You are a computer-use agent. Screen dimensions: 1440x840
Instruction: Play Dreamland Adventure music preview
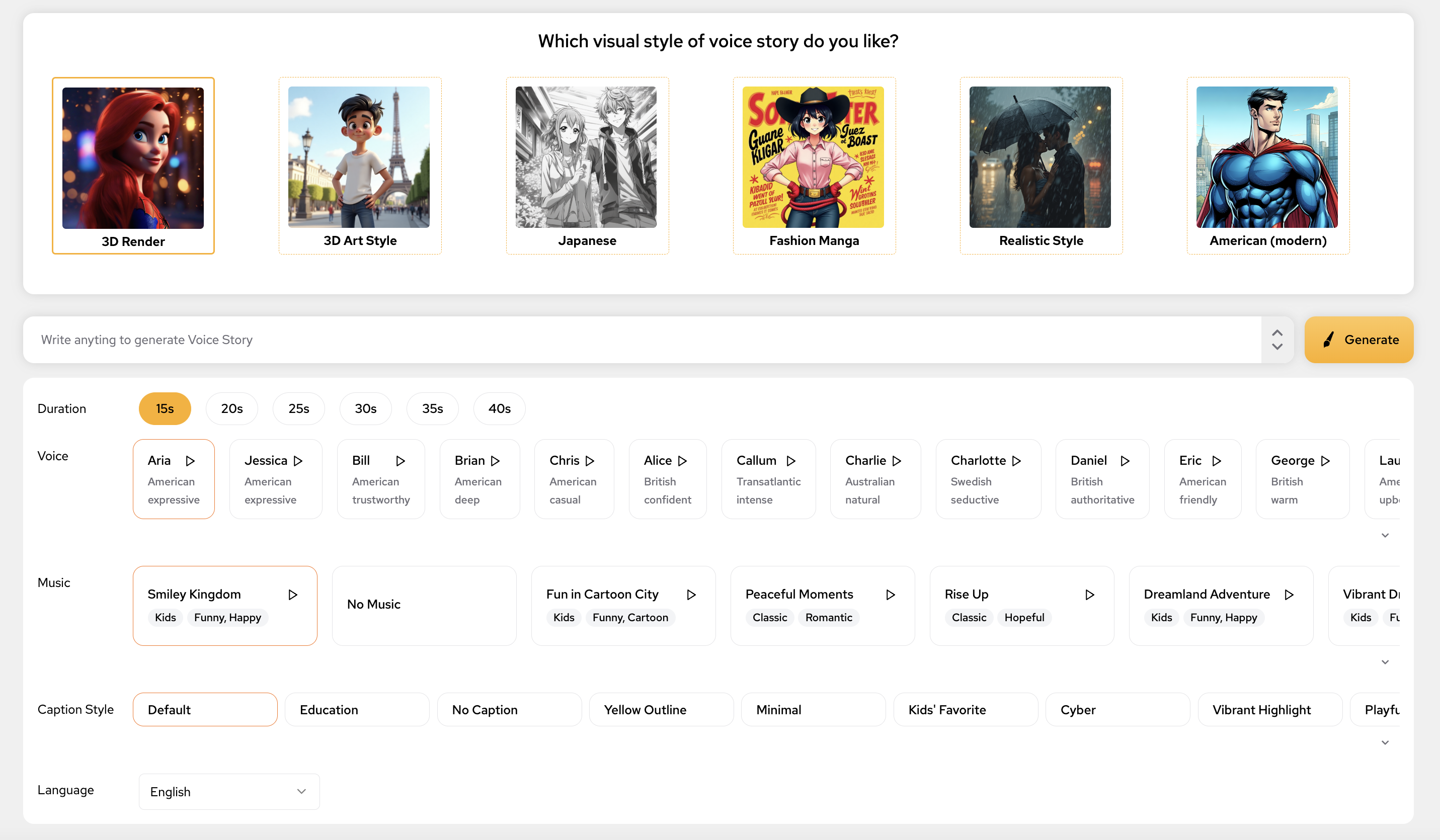1289,594
